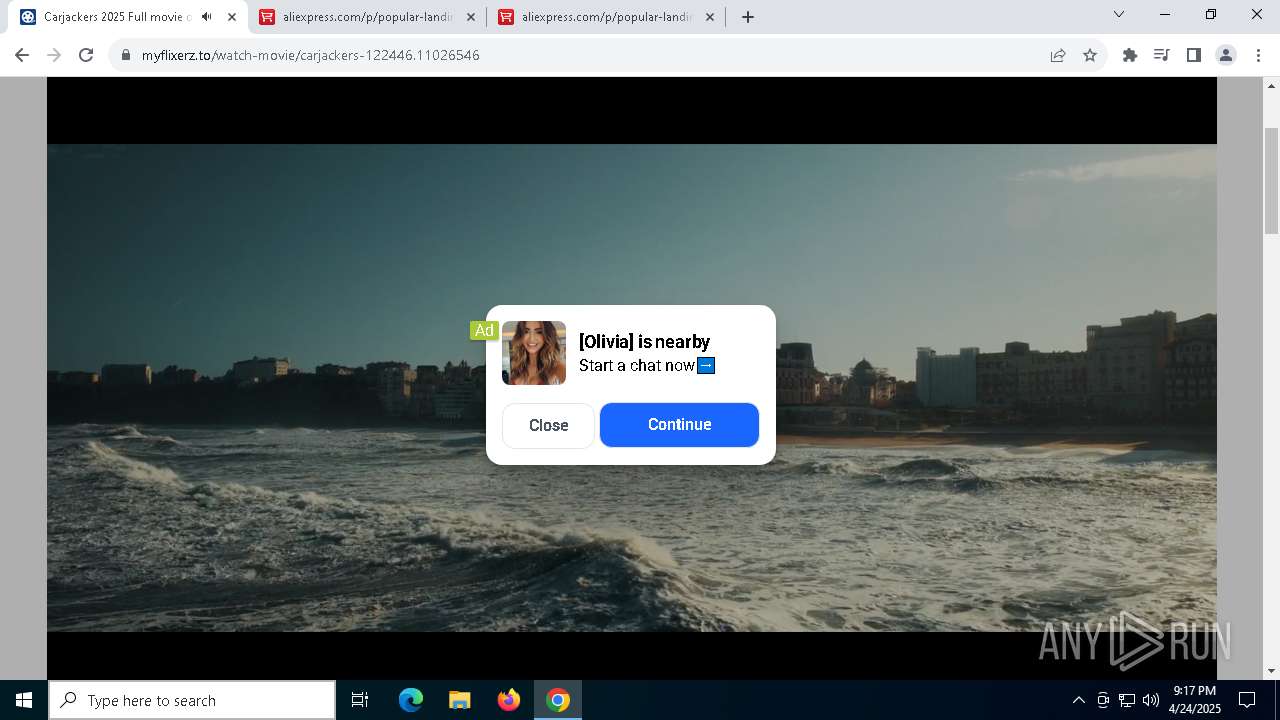Show hidden system tray icons
Image resolution: width=1280 pixels, height=720 pixels.
(x=1078, y=700)
